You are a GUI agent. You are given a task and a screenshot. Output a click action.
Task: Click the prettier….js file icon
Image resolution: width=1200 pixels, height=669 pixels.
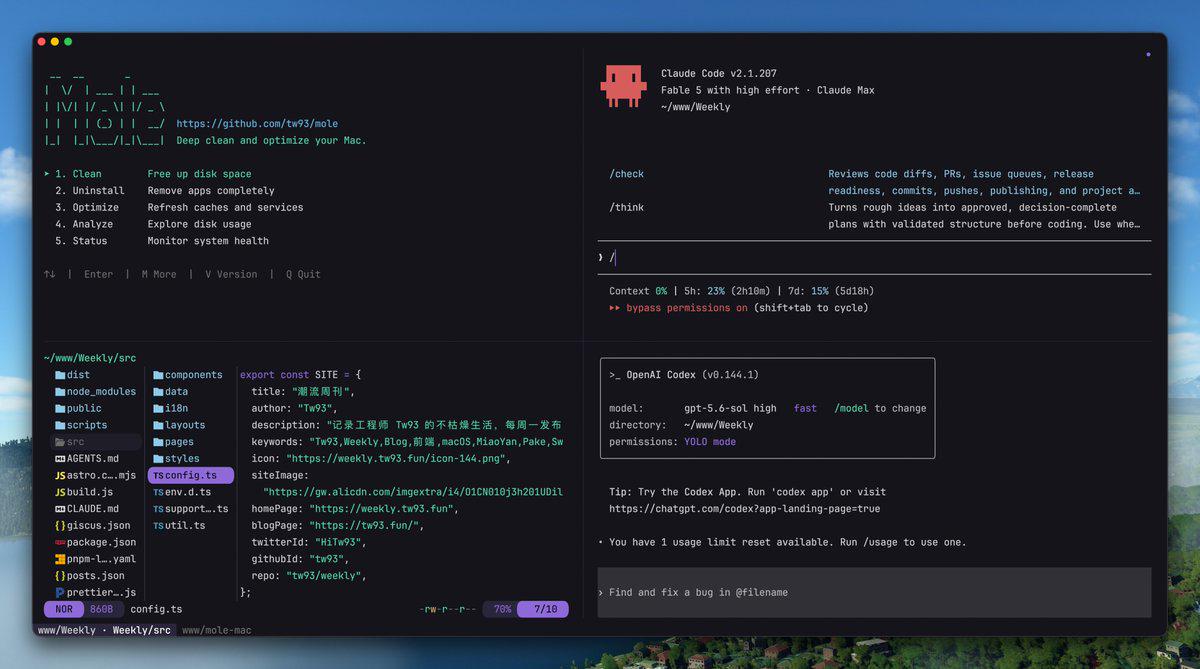60,592
